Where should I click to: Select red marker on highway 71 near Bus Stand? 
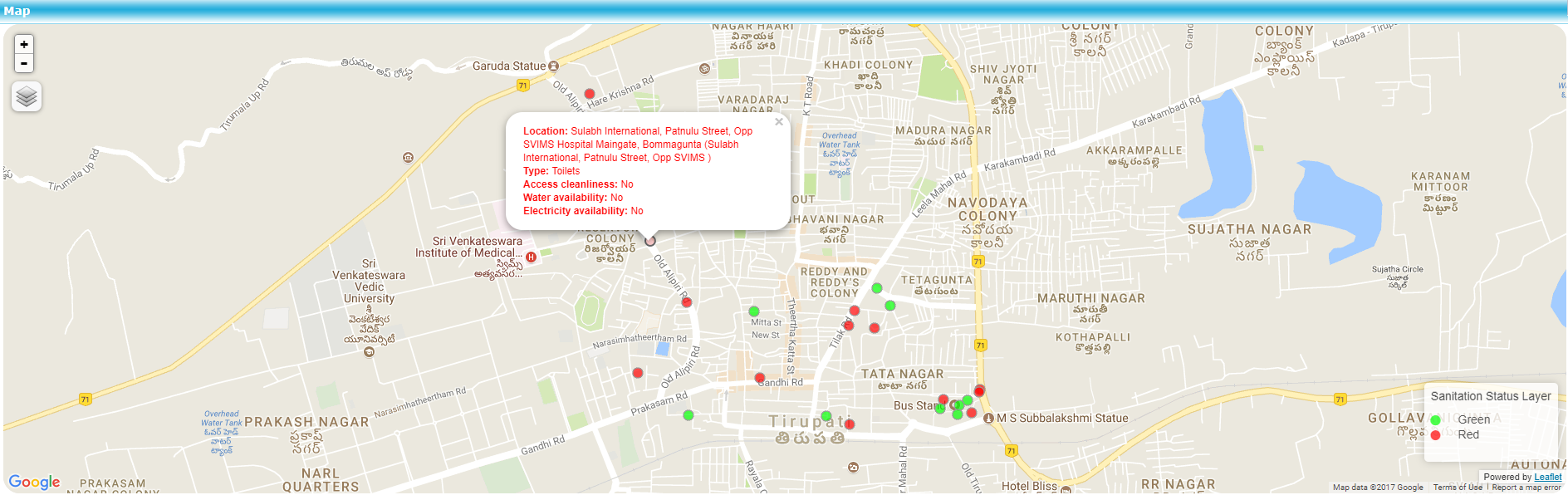tap(979, 391)
